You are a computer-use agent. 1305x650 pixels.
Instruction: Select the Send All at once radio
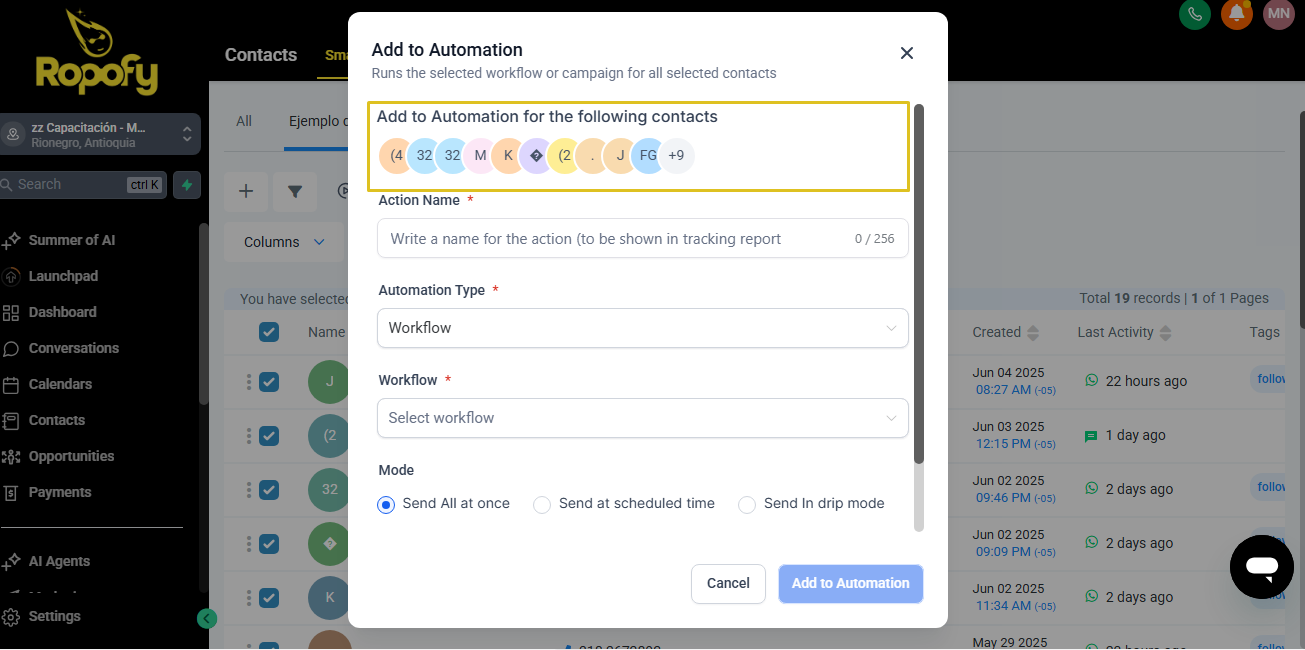pos(386,504)
